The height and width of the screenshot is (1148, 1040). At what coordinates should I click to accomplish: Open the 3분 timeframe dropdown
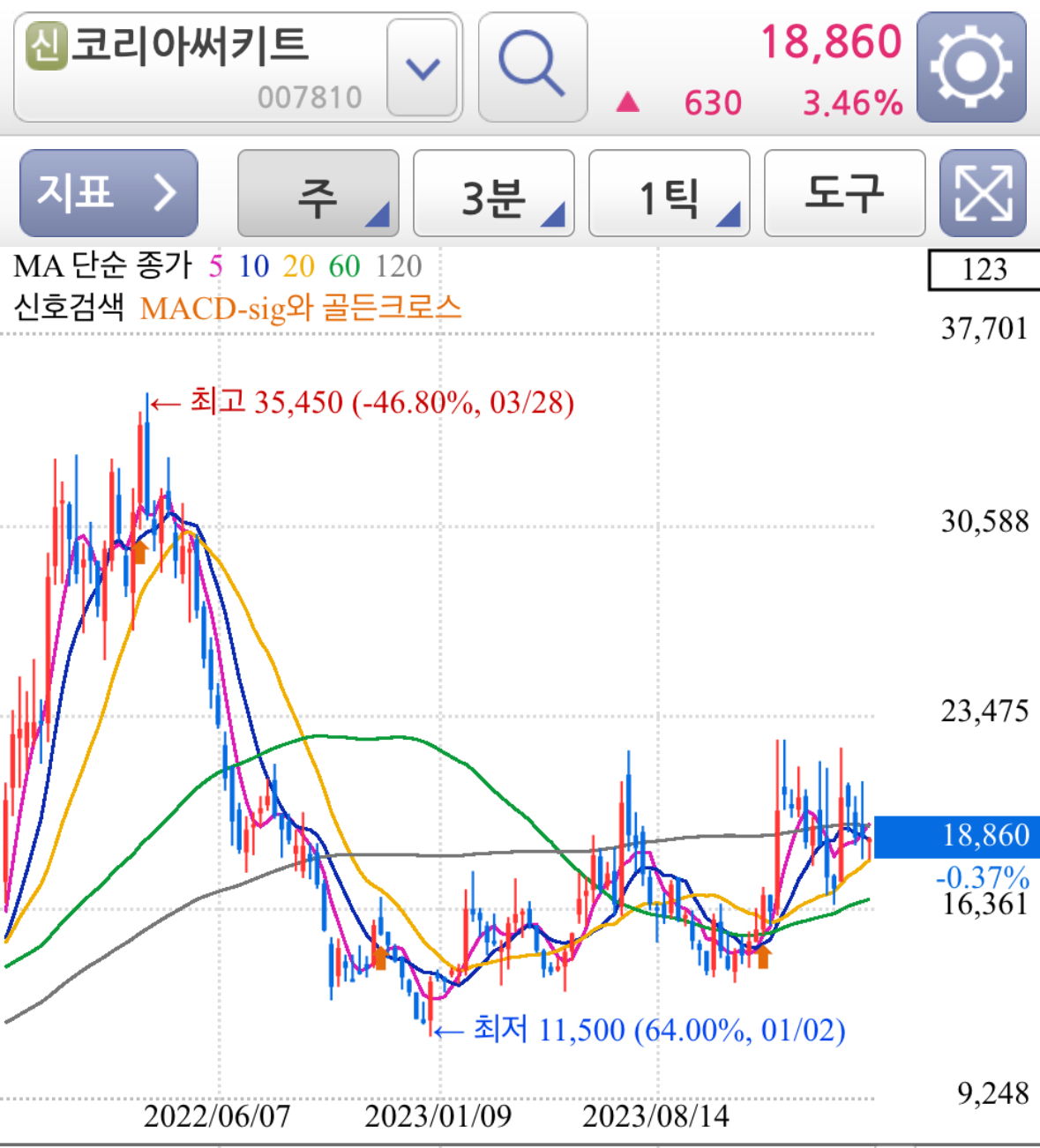coord(494,193)
